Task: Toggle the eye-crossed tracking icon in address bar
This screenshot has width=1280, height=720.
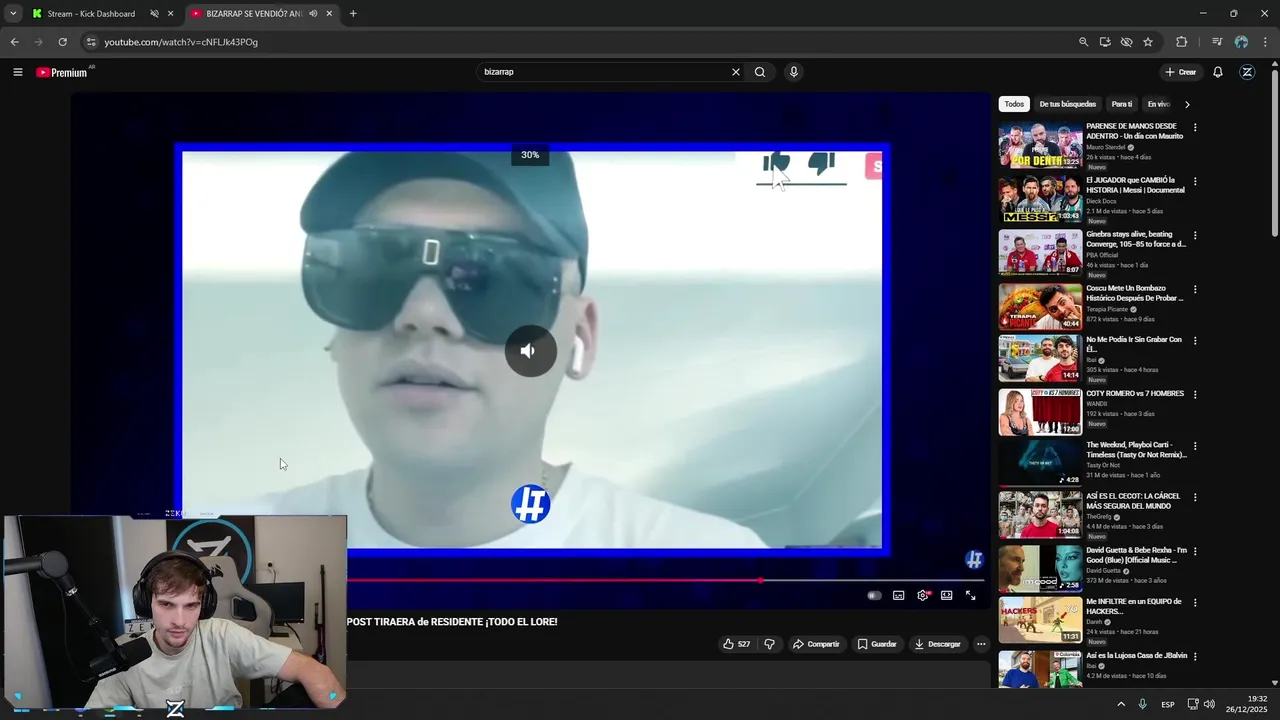Action: [1126, 42]
